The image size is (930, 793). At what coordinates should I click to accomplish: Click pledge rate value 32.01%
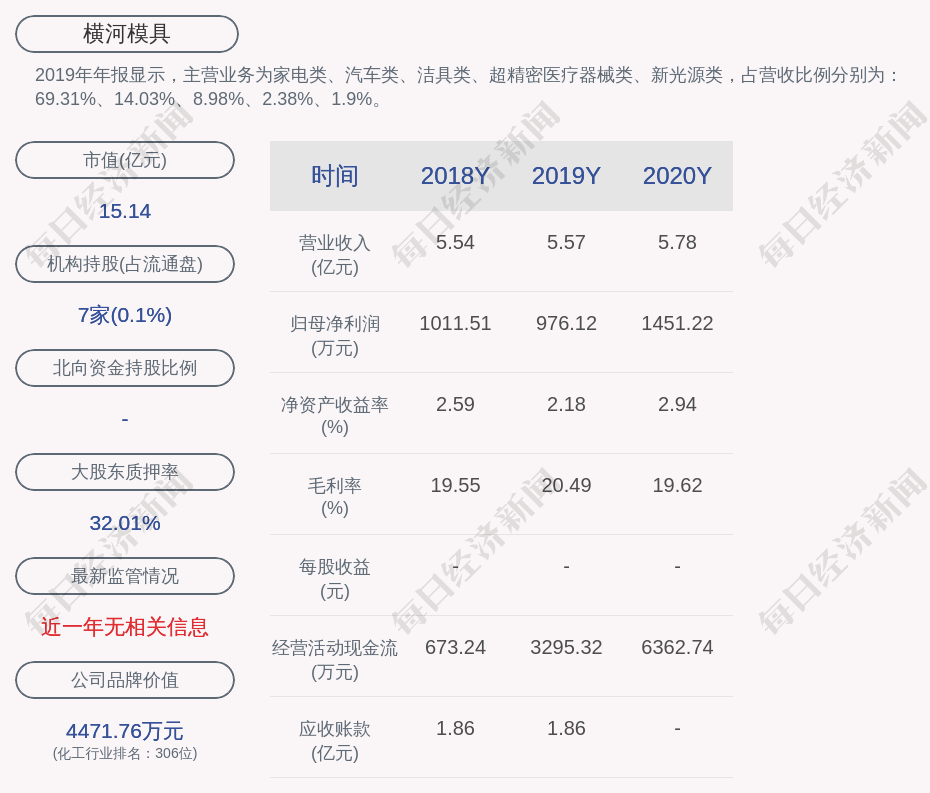pos(125,523)
